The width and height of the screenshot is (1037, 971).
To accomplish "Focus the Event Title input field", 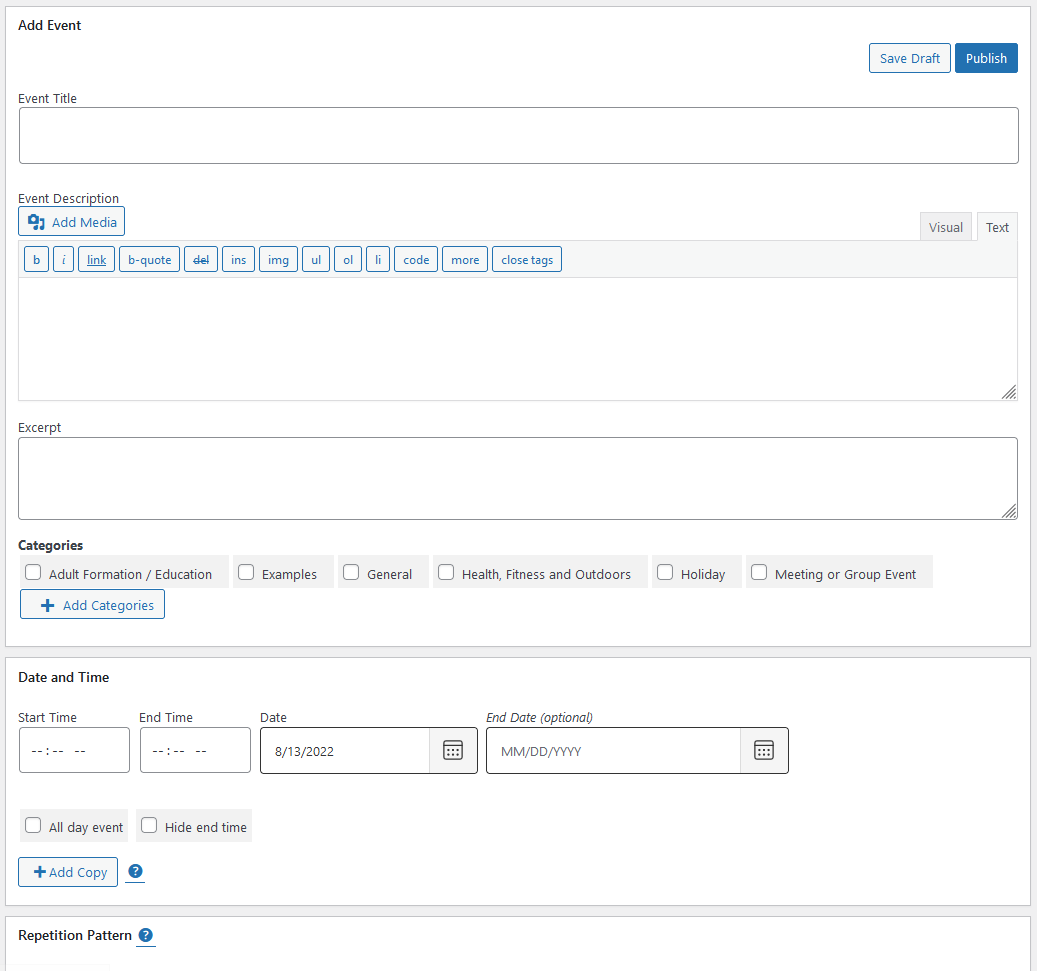I will (x=518, y=136).
